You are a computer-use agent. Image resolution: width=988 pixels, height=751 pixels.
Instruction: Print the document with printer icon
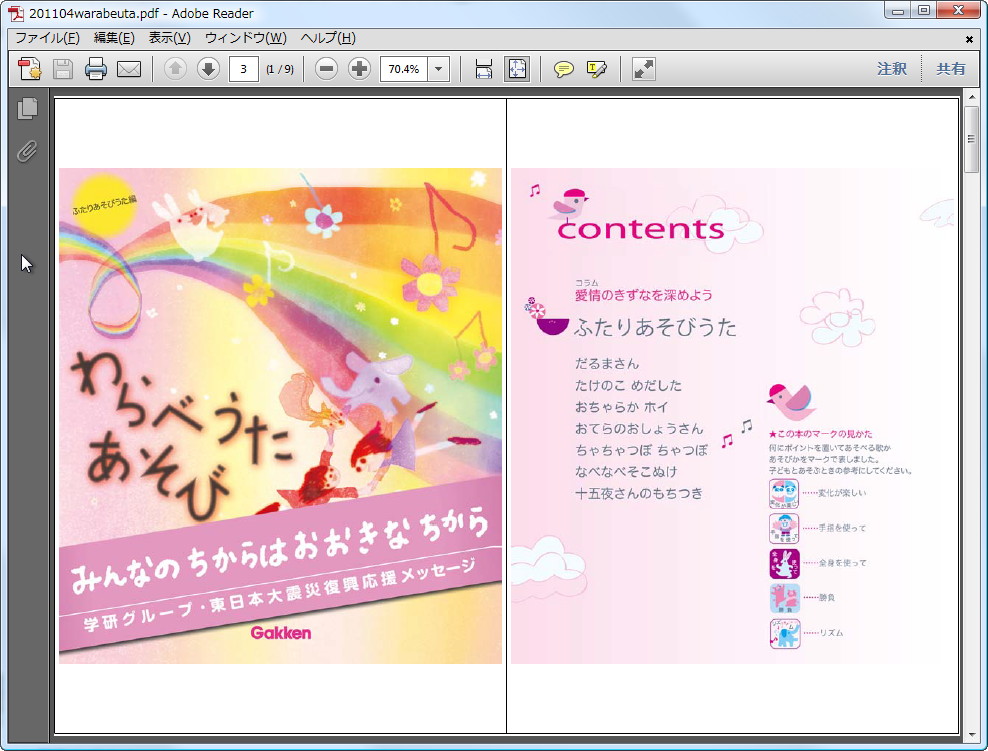click(x=96, y=69)
